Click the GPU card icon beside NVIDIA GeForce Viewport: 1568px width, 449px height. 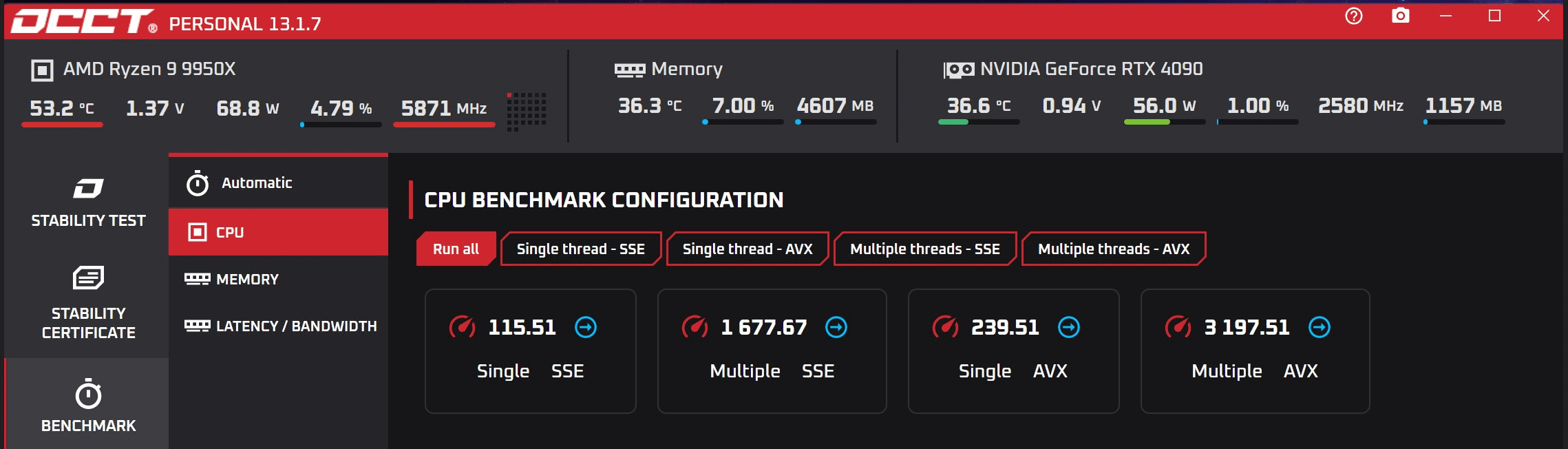tap(958, 70)
